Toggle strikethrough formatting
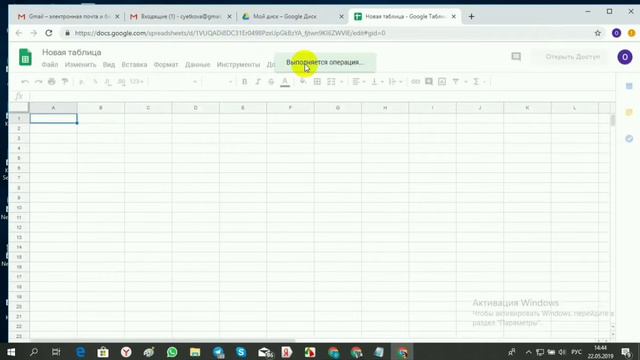 [x=271, y=82]
